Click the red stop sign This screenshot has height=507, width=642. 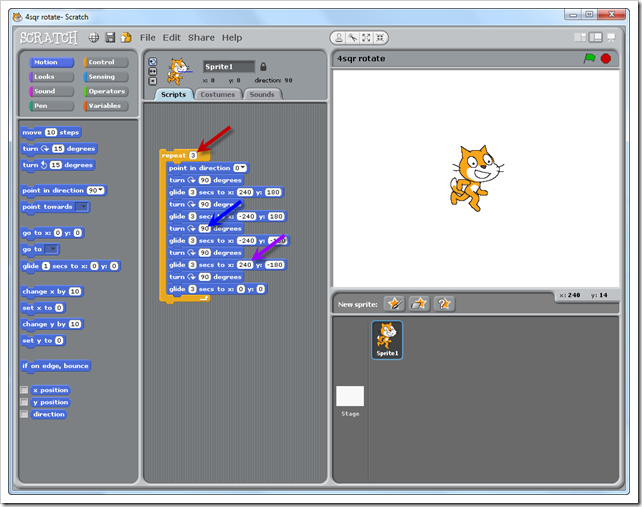tap(606, 59)
